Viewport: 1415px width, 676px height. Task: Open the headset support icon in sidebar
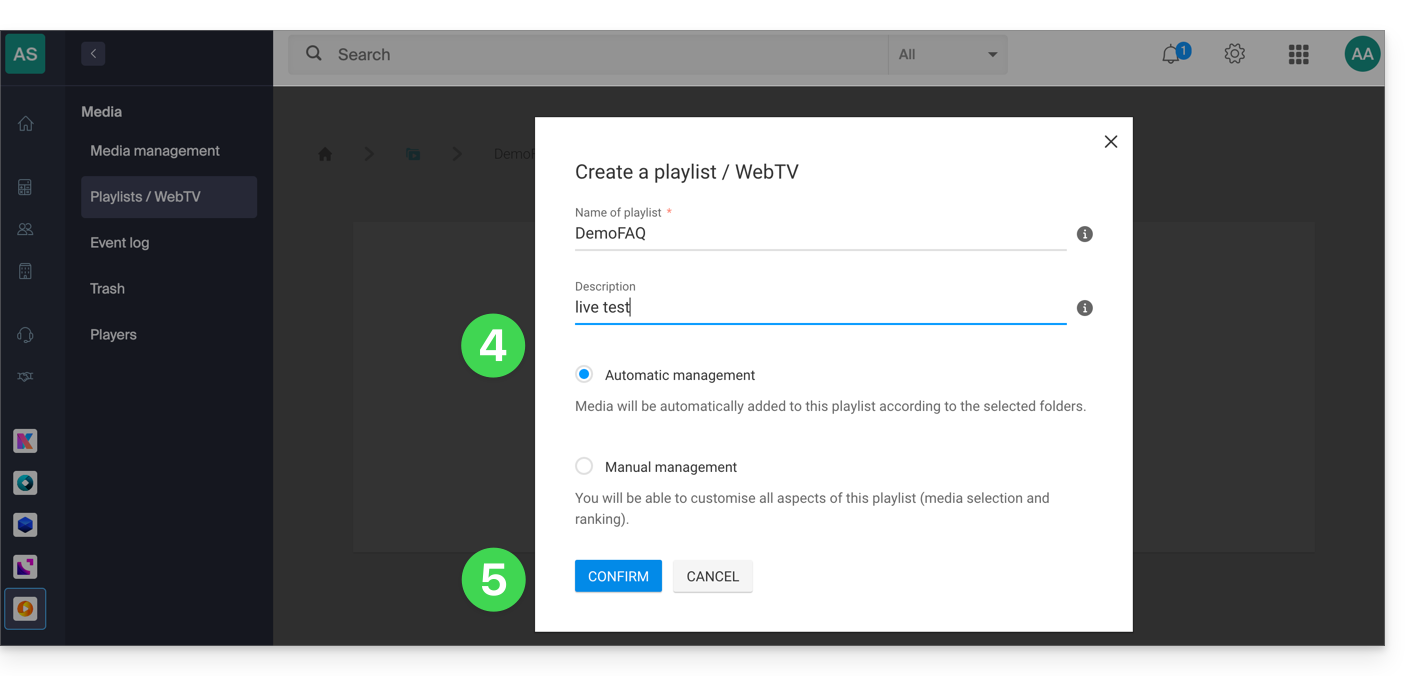26,335
